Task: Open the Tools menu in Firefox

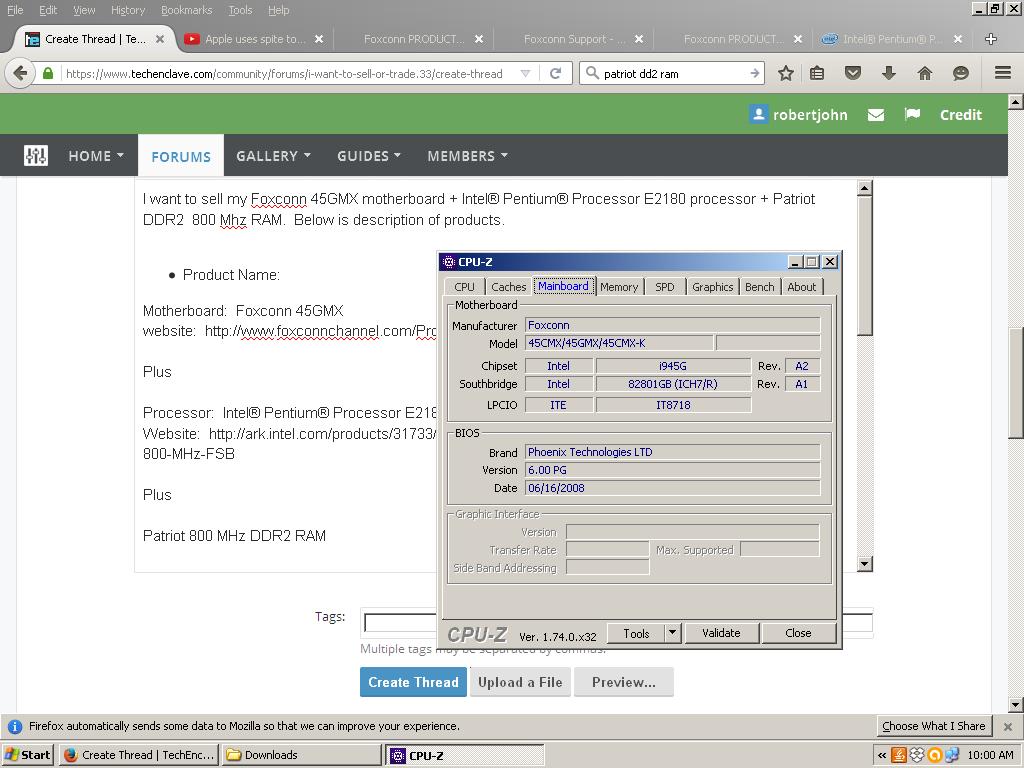Action: point(240,10)
